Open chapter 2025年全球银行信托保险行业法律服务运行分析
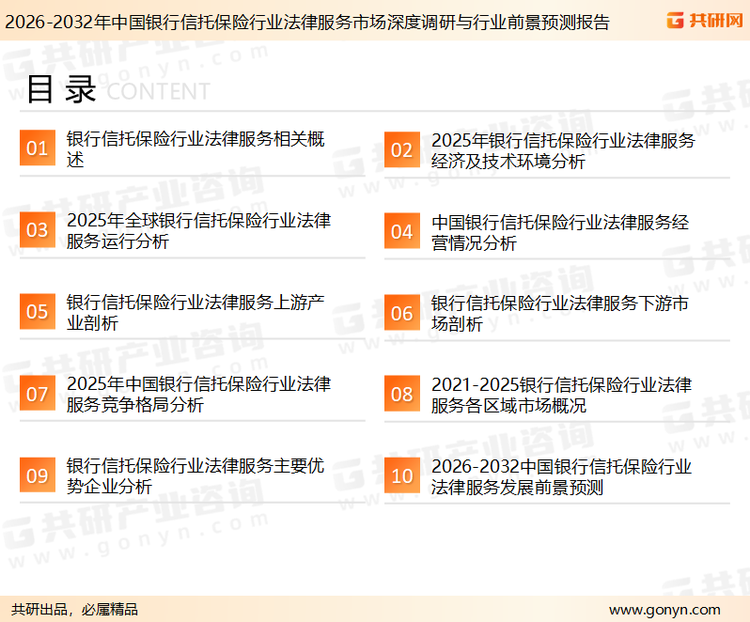 point(199,231)
